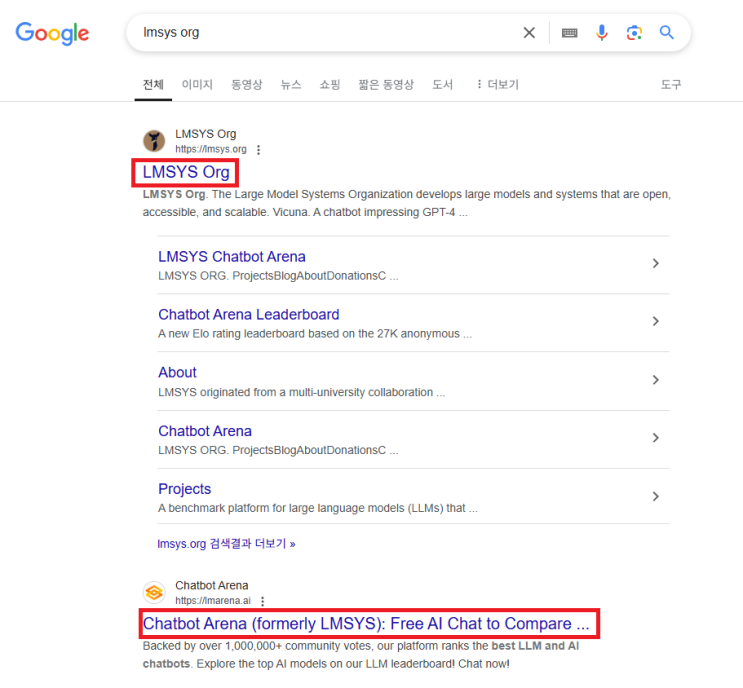Screen dimensions: 743x688
Task: Click the https://lmsys.org URL text
Action: point(211,149)
